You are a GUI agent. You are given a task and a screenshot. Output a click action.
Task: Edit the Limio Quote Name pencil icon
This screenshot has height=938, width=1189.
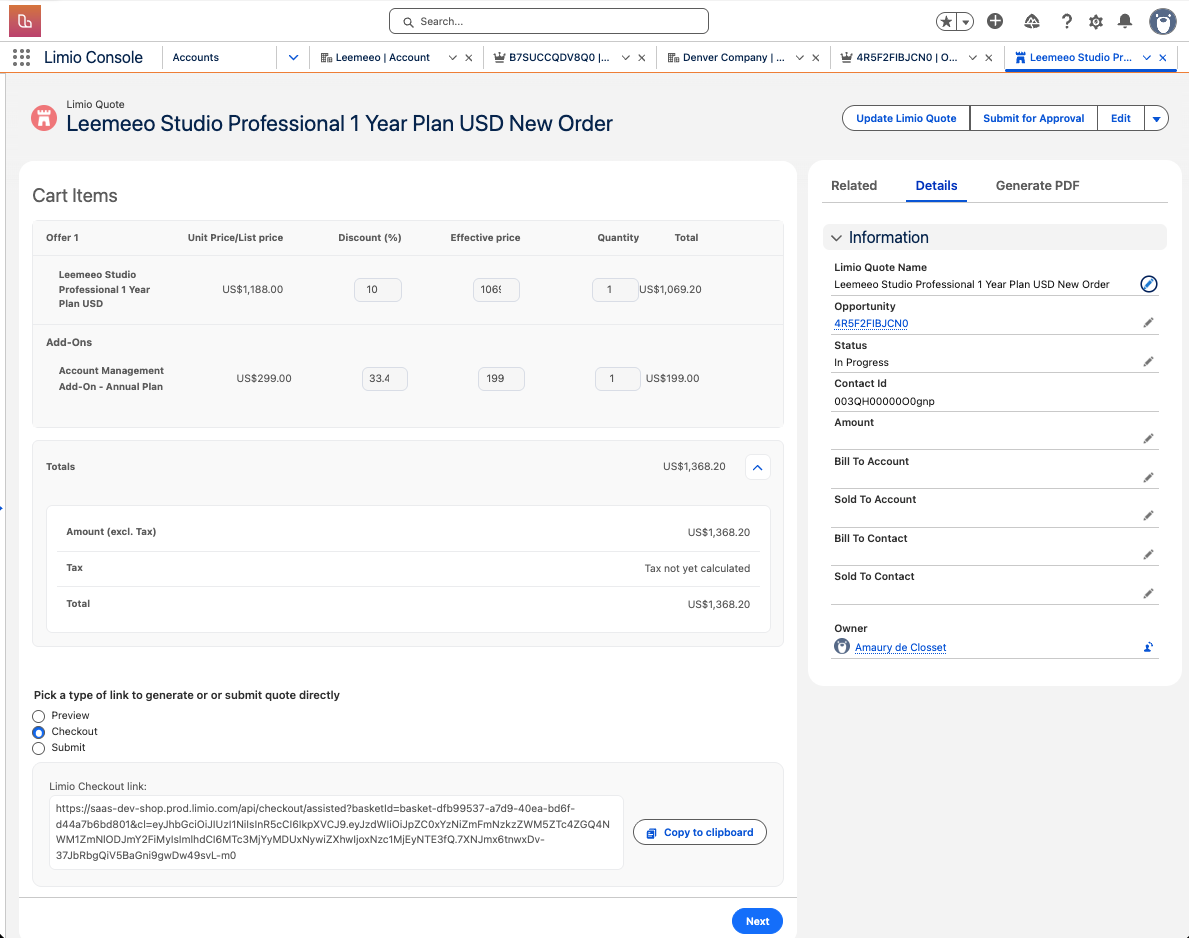(1148, 284)
